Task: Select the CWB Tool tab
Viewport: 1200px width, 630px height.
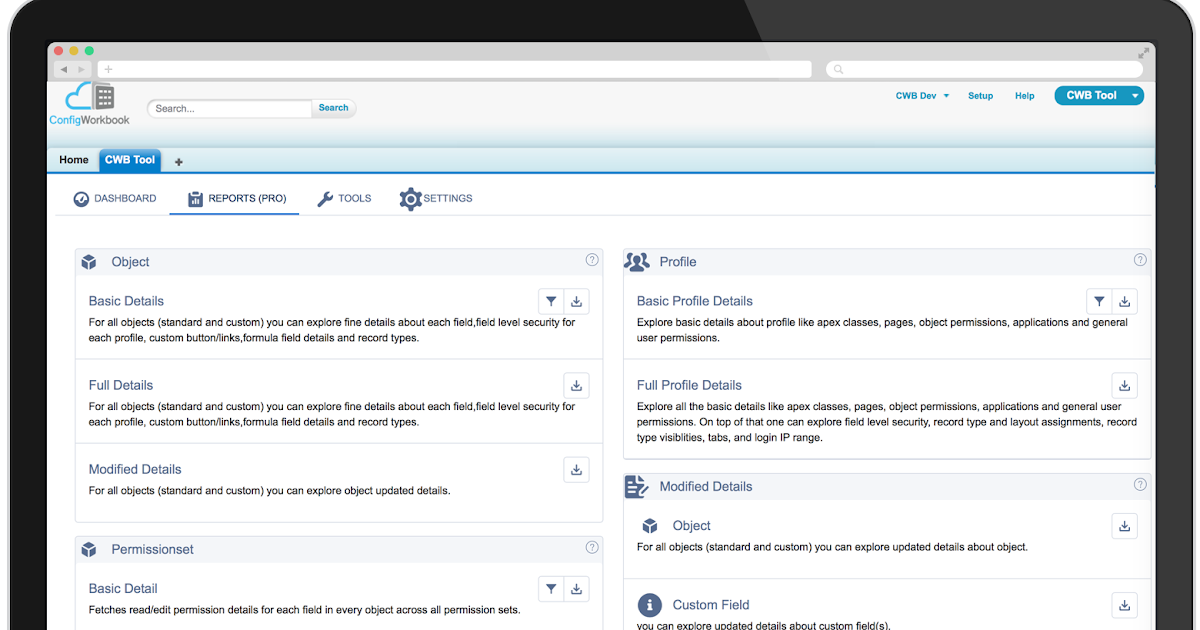Action: pyautogui.click(x=130, y=160)
